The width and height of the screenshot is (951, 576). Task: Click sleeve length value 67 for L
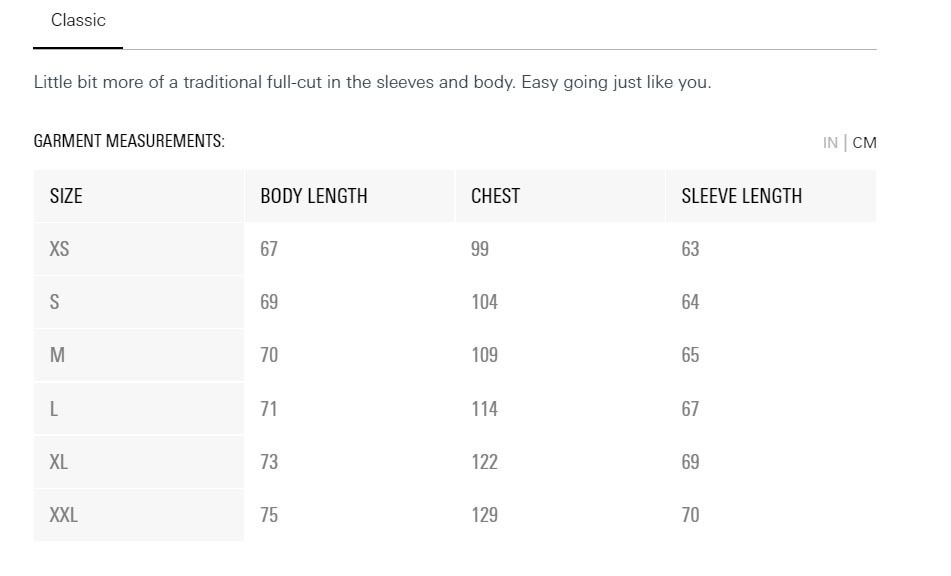(690, 409)
